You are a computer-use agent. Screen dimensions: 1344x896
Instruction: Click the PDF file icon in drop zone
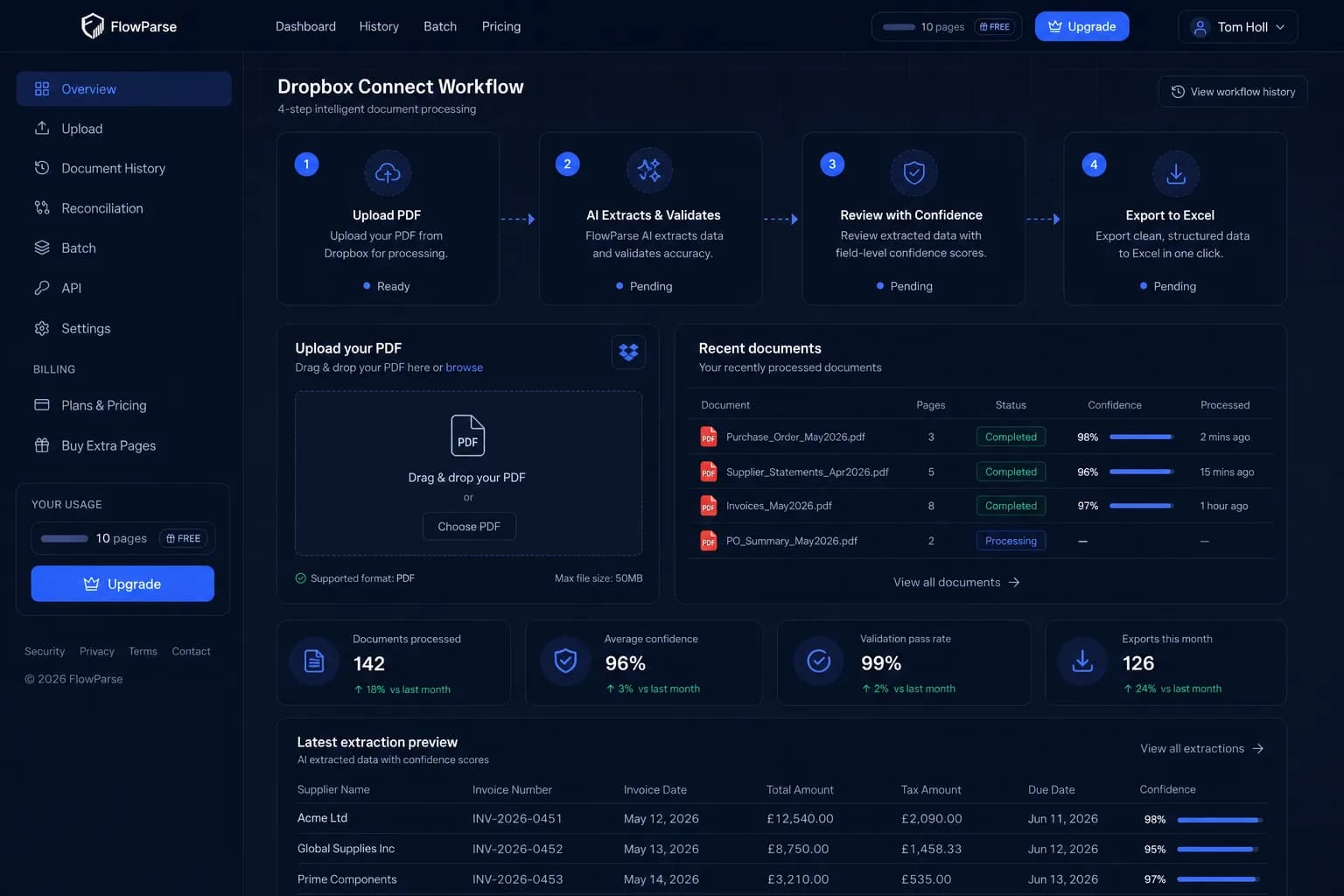click(x=468, y=435)
